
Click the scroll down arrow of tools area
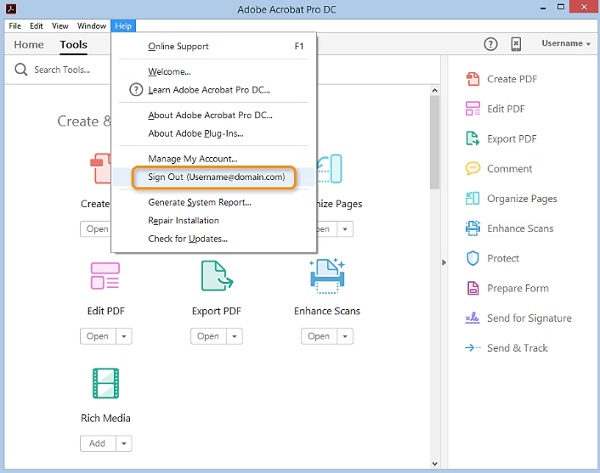(435, 463)
